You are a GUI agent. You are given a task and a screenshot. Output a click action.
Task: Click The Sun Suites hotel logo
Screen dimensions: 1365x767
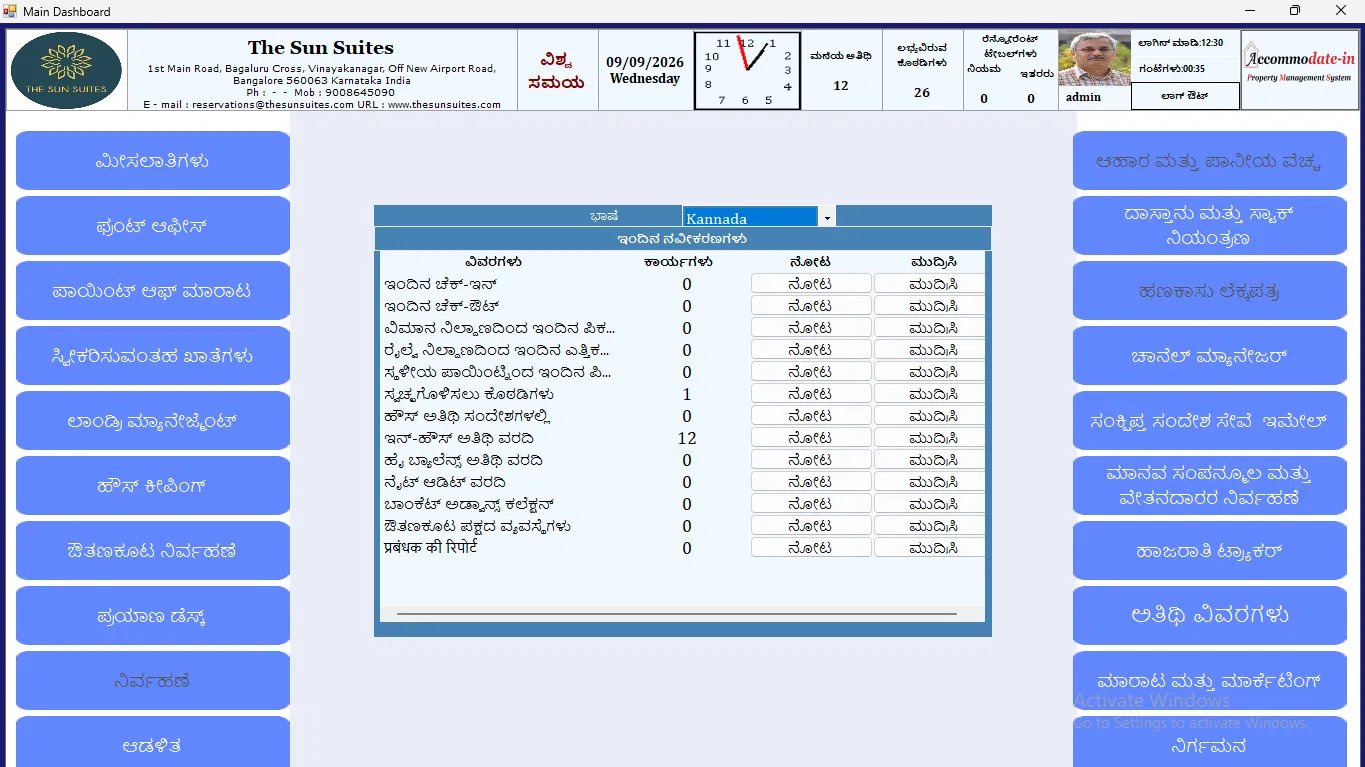tap(66, 70)
